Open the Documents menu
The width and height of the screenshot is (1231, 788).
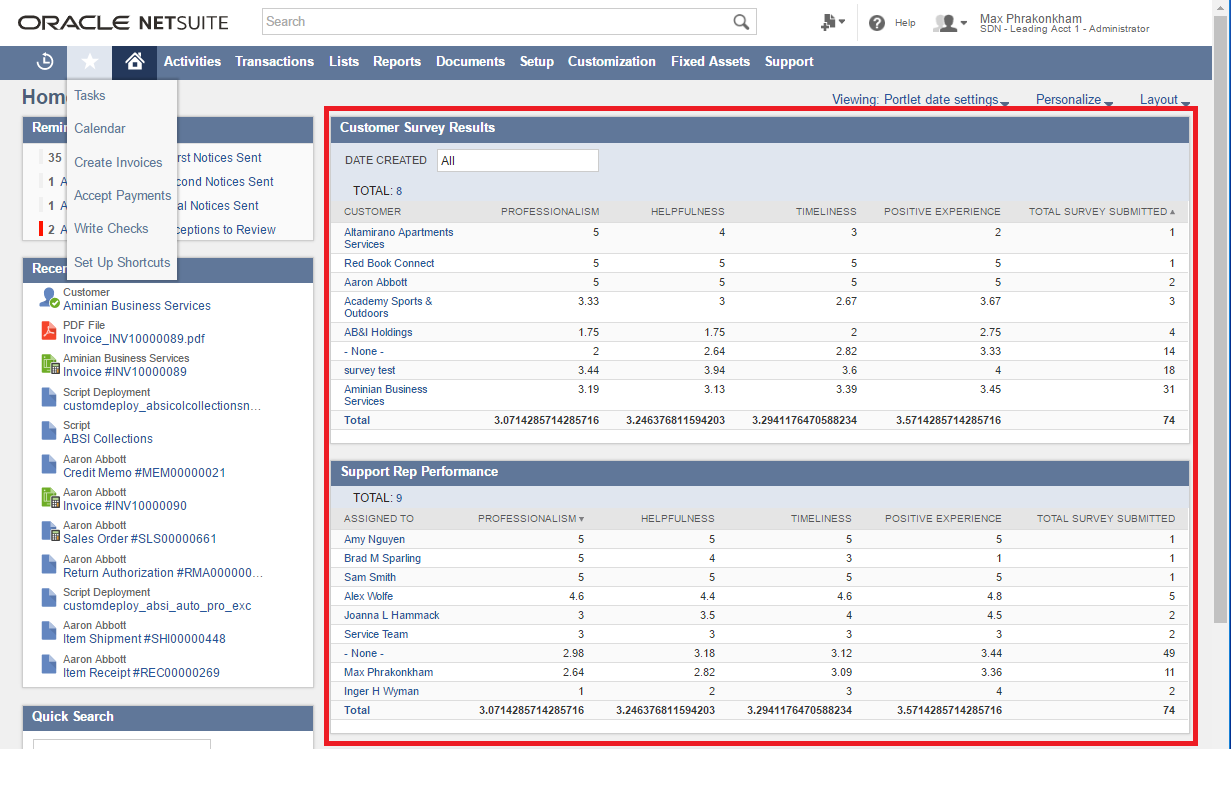[x=470, y=62]
